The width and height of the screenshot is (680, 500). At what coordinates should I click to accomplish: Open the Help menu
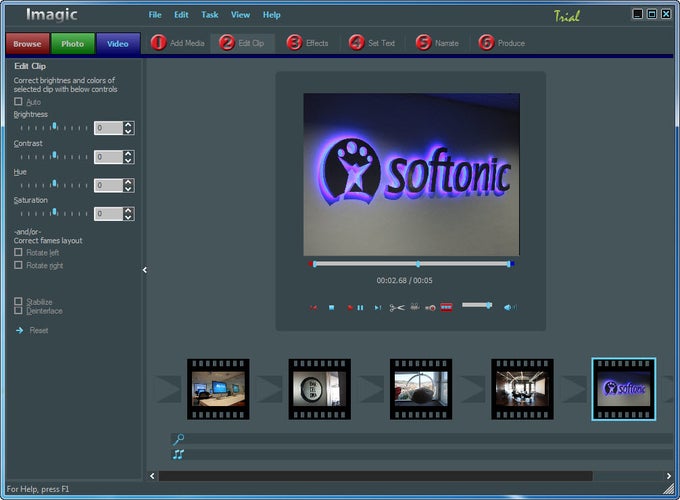tap(271, 15)
